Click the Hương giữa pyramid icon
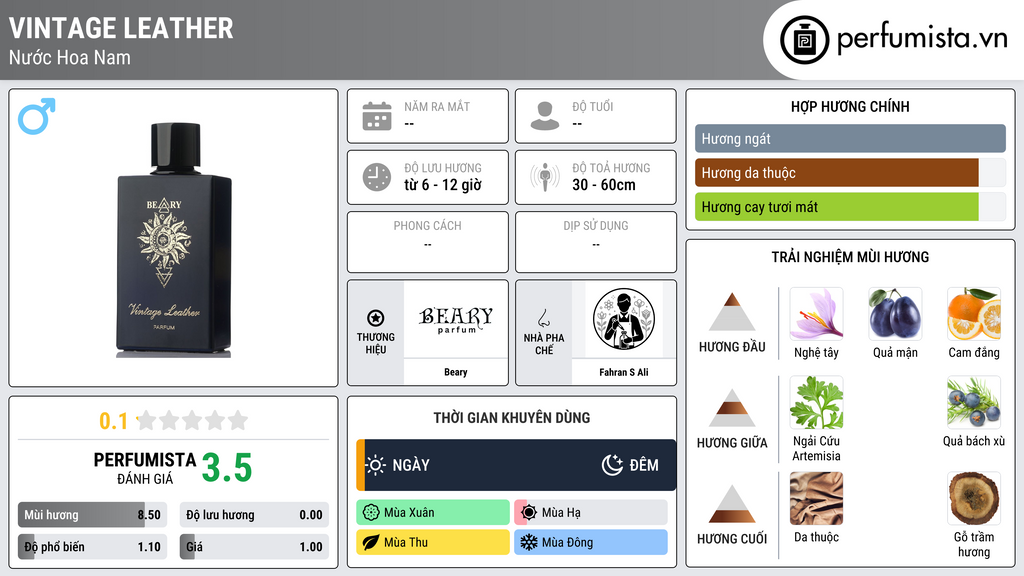 (x=732, y=408)
